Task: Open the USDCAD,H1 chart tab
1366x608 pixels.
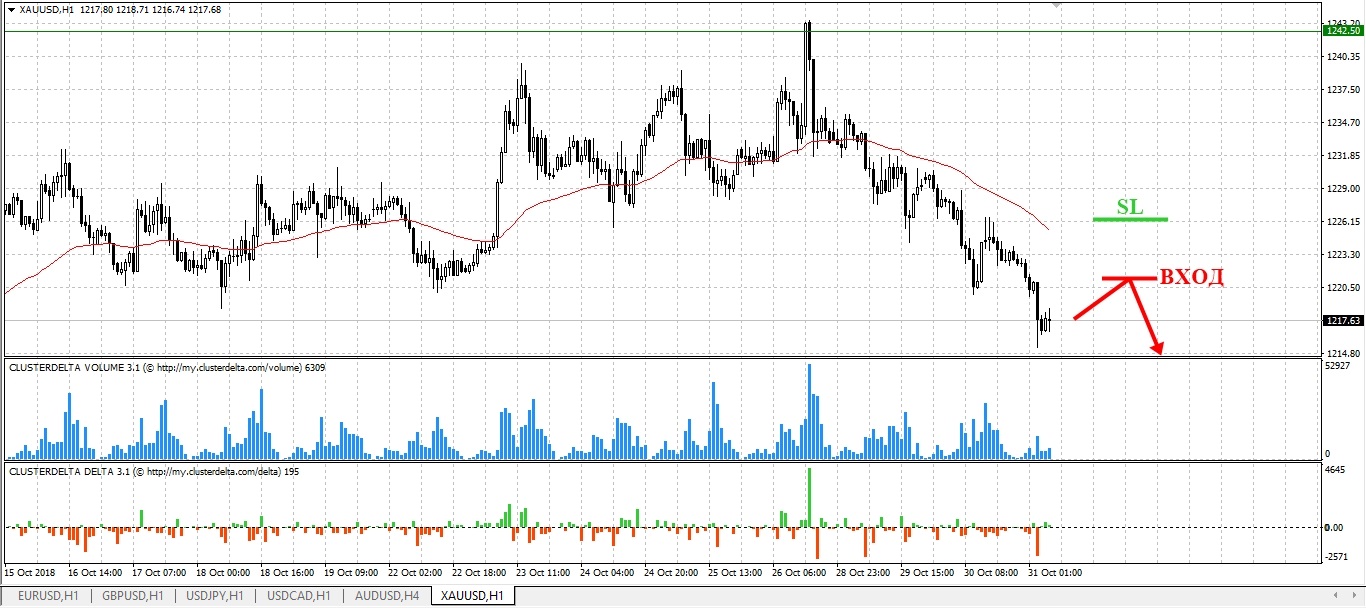Action: pyautogui.click(x=297, y=596)
